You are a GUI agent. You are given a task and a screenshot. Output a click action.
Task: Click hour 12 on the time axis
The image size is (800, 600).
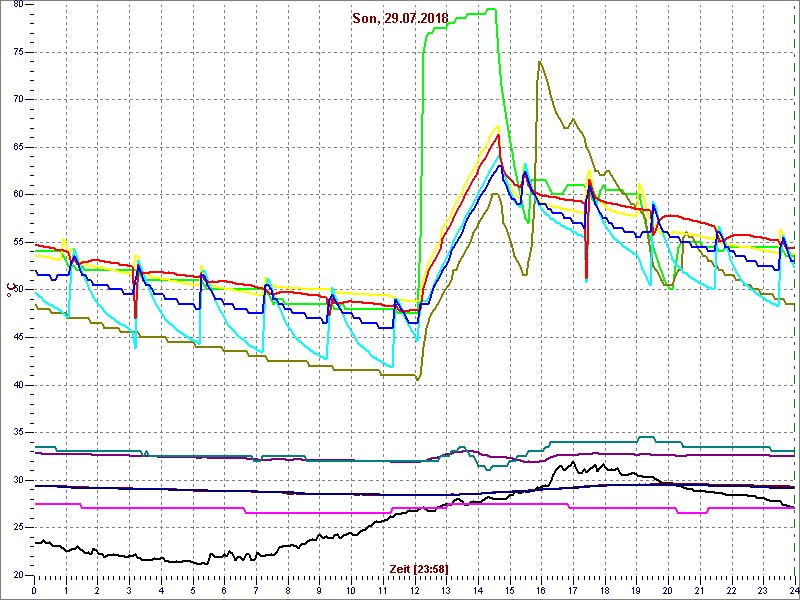414,590
